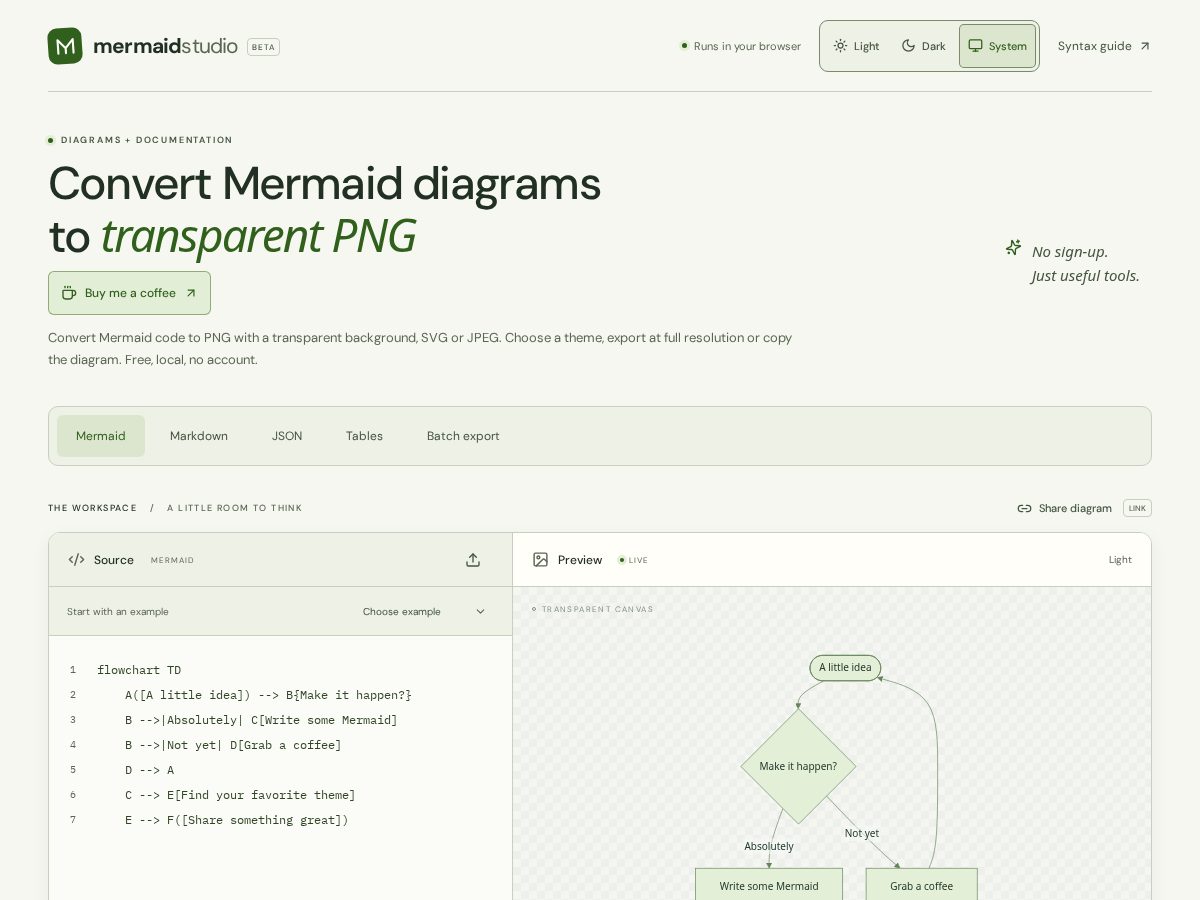
Task: Click the LIVE indicator in Preview
Action: [x=634, y=560]
